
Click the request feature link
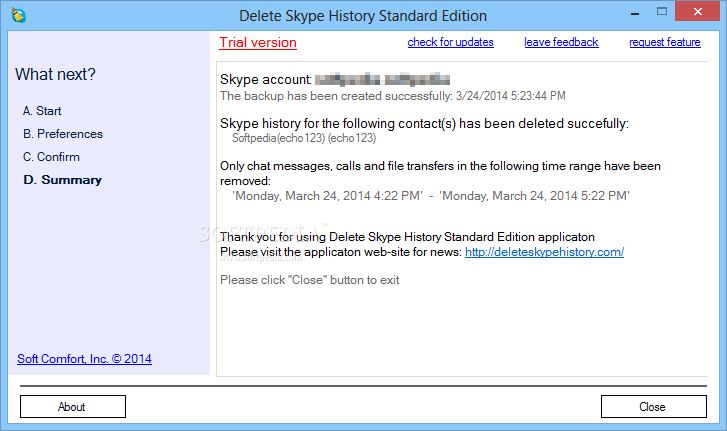pos(664,42)
